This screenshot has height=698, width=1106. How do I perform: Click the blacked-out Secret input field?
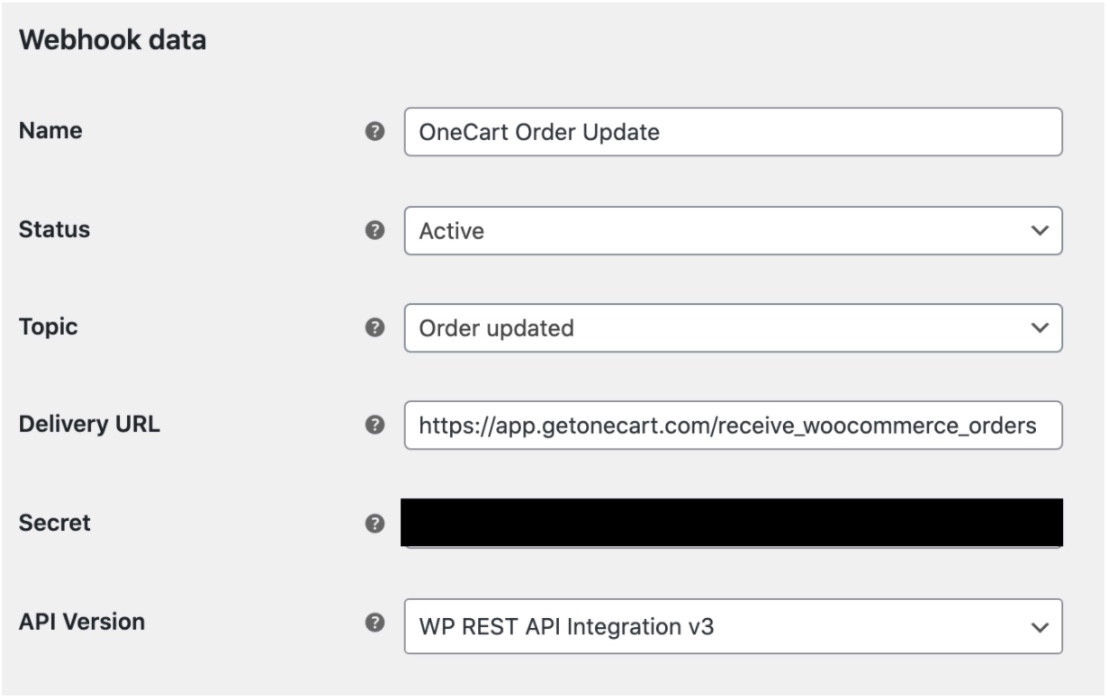(732, 523)
